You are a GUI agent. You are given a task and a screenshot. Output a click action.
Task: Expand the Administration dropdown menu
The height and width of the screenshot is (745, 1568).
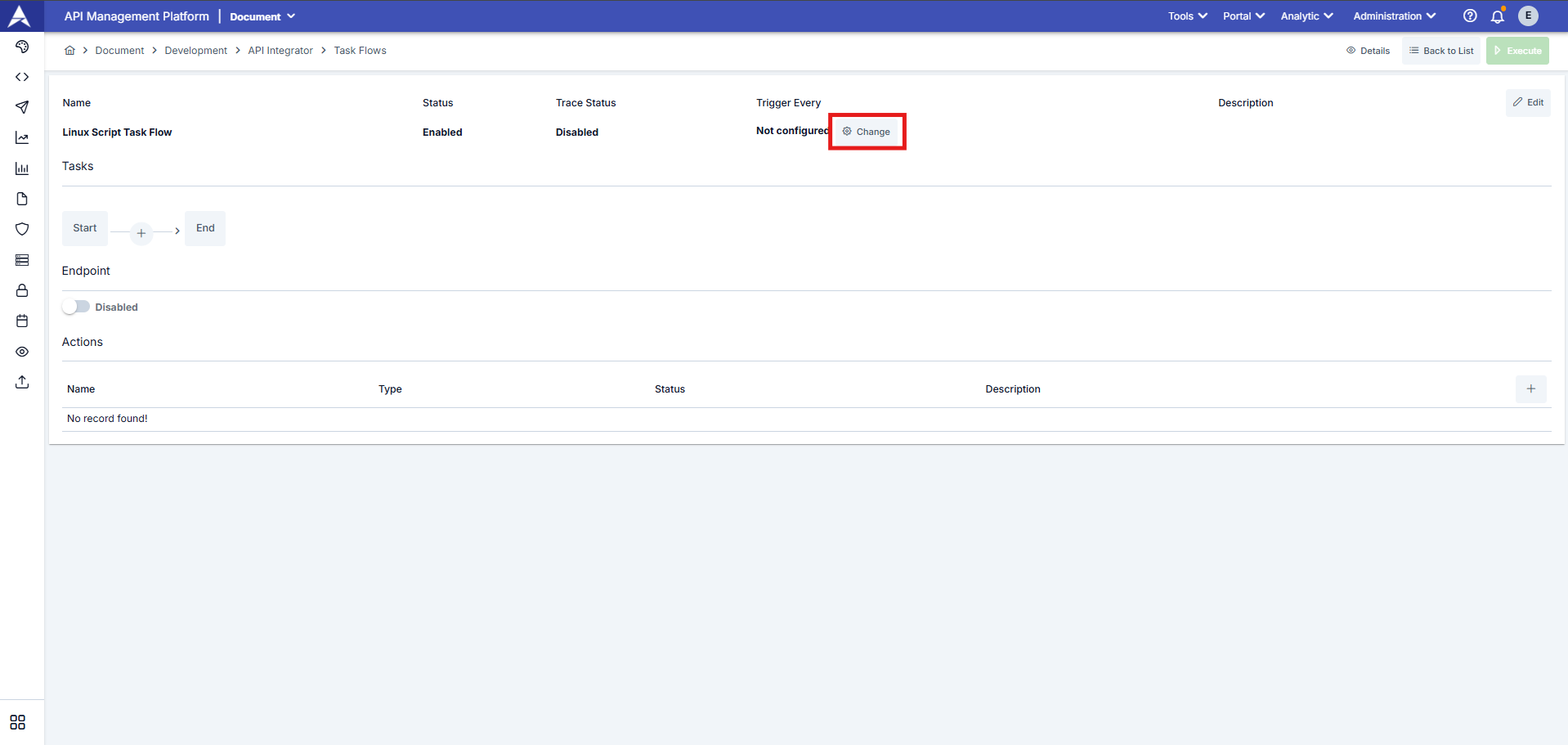pos(1394,16)
